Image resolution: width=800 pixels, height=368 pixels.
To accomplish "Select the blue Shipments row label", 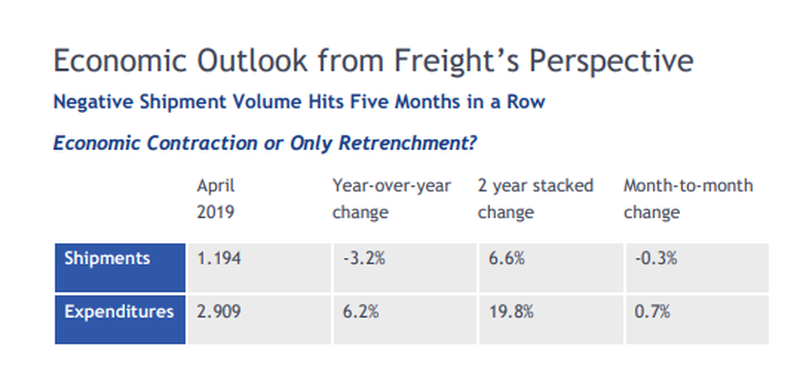I will click(x=120, y=267).
